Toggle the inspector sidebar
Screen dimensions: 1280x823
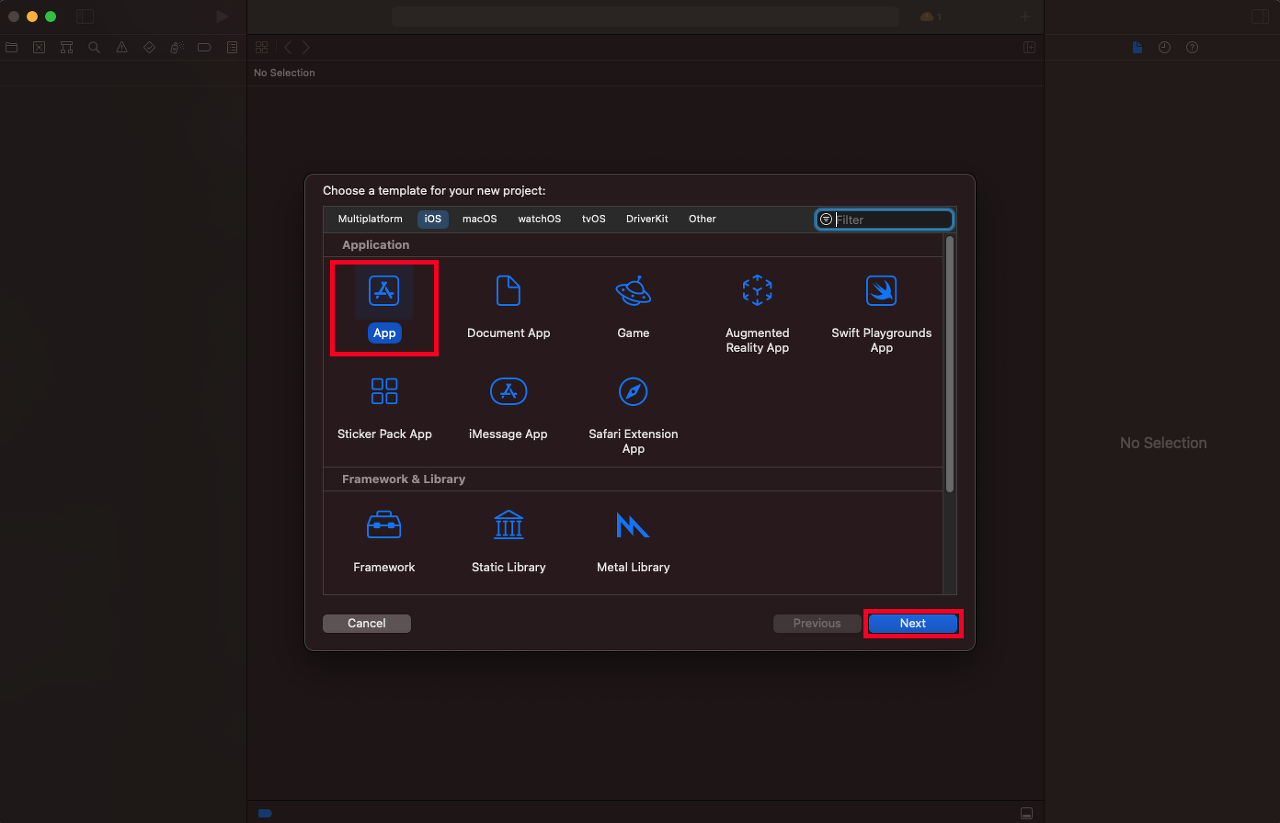tap(1260, 17)
